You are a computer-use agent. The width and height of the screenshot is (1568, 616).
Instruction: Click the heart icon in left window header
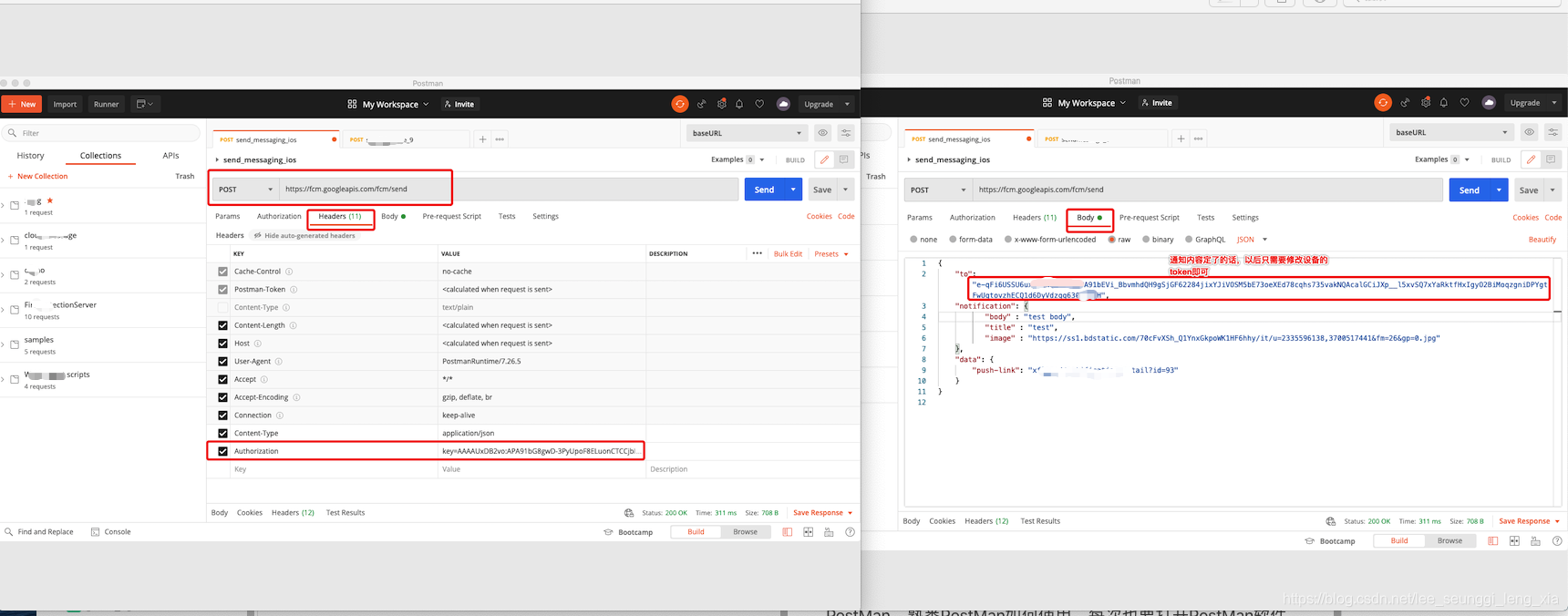click(759, 104)
